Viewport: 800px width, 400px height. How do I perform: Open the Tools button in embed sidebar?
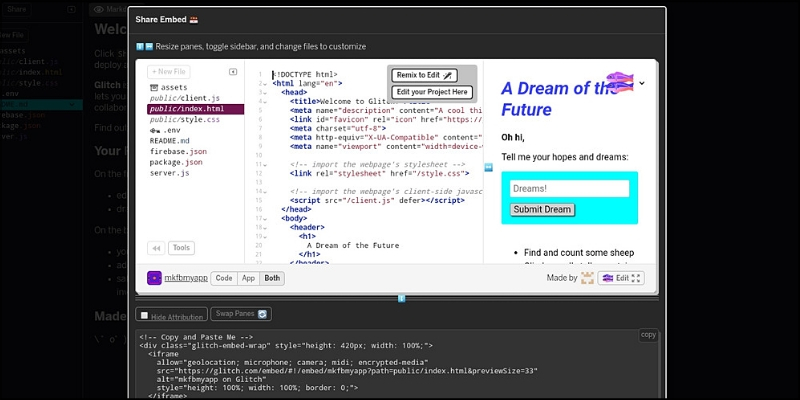tap(181, 248)
